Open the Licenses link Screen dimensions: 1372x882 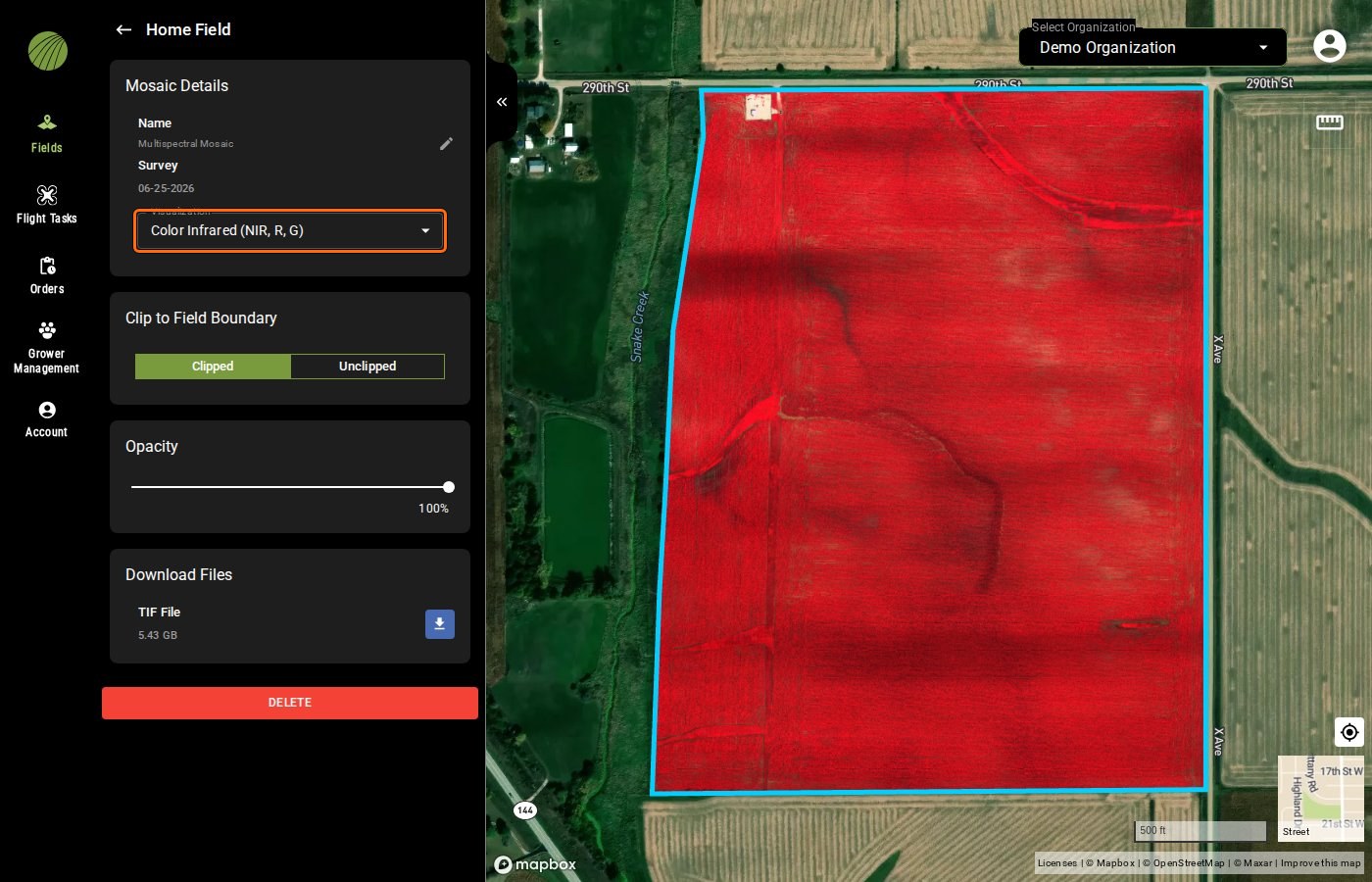point(1057,863)
